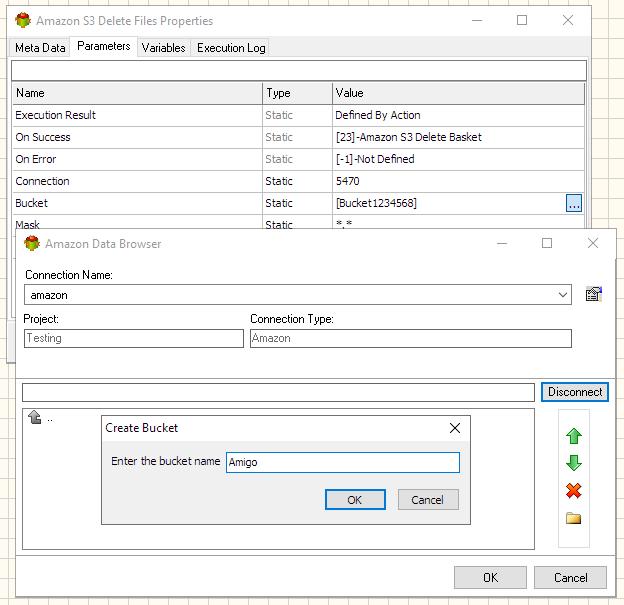Image resolution: width=624 pixels, height=605 pixels.
Task: Maximize the Amazon Data Browser window
Action: coord(547,243)
